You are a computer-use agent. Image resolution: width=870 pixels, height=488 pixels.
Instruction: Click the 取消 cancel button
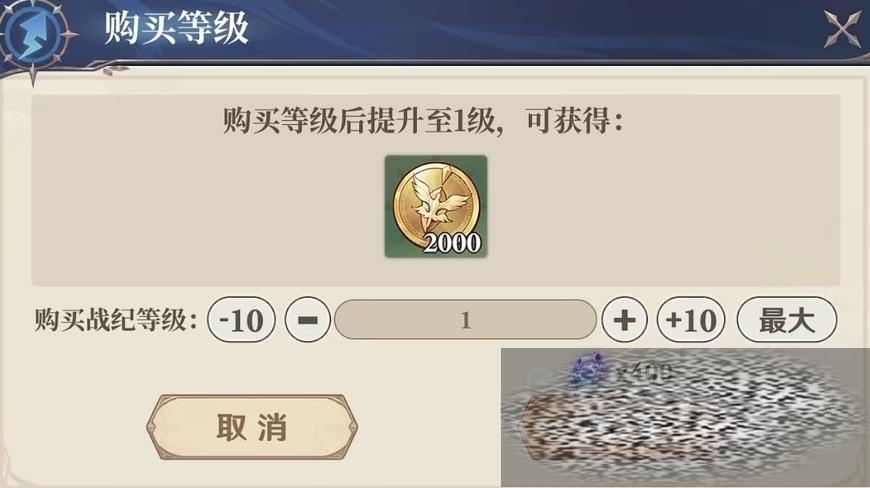pos(252,427)
